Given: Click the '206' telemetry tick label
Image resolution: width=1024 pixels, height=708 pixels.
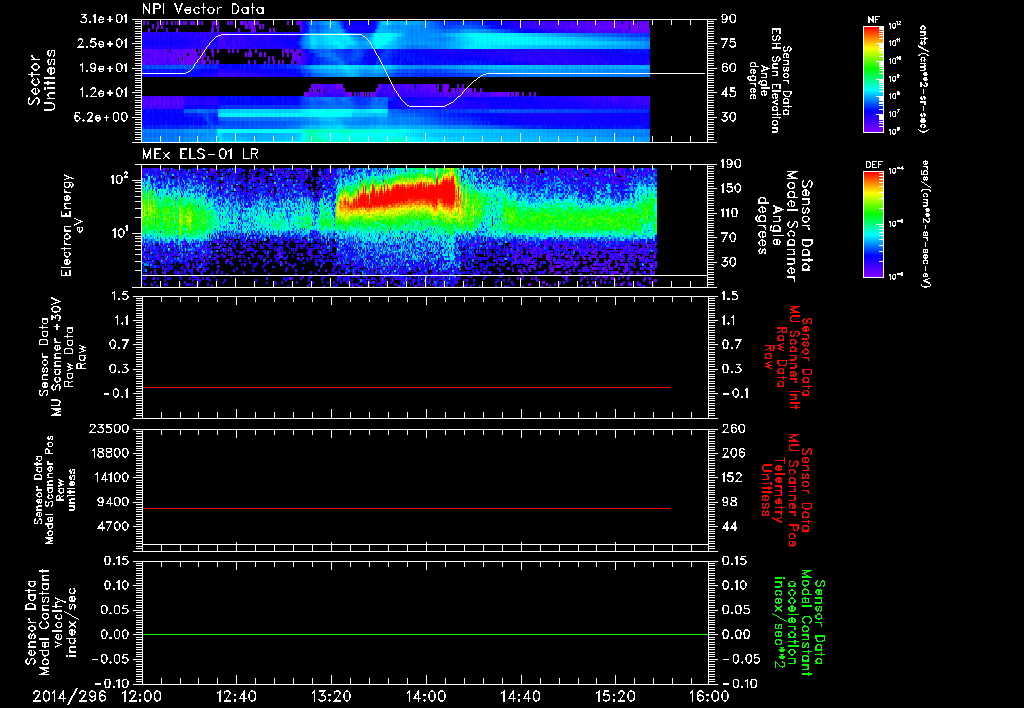Looking at the screenshot, I should (732, 453).
